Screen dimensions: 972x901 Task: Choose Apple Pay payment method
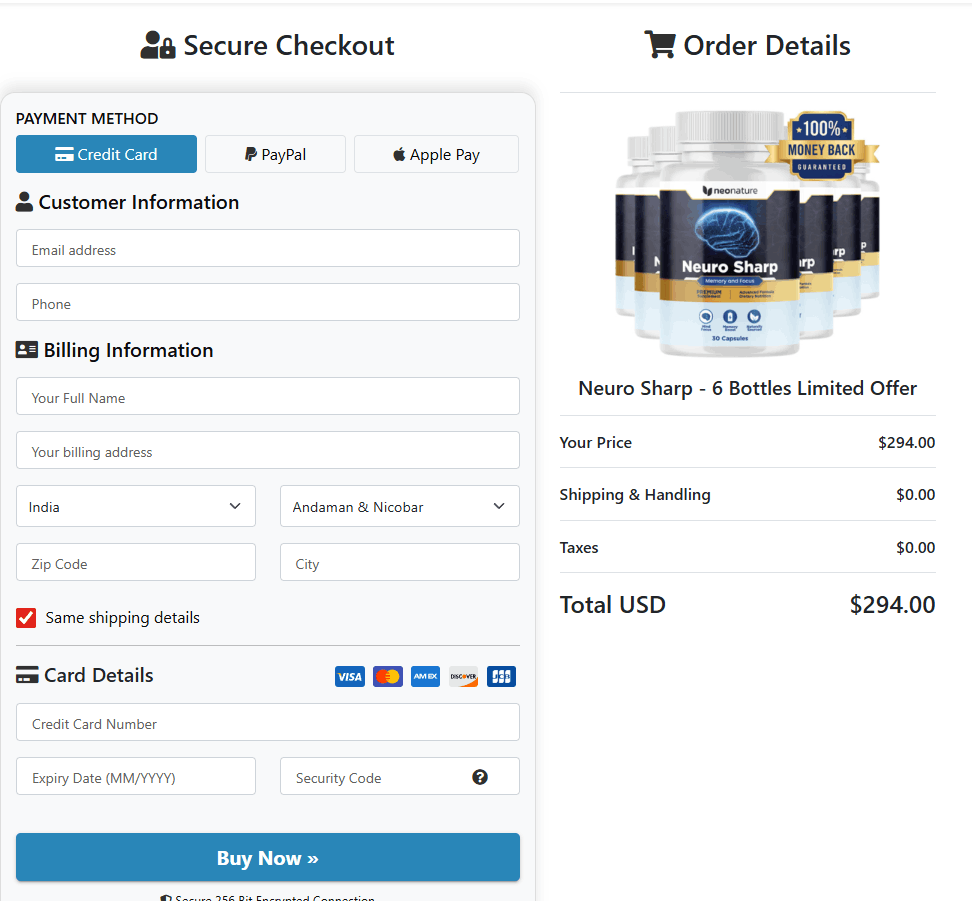(x=436, y=154)
